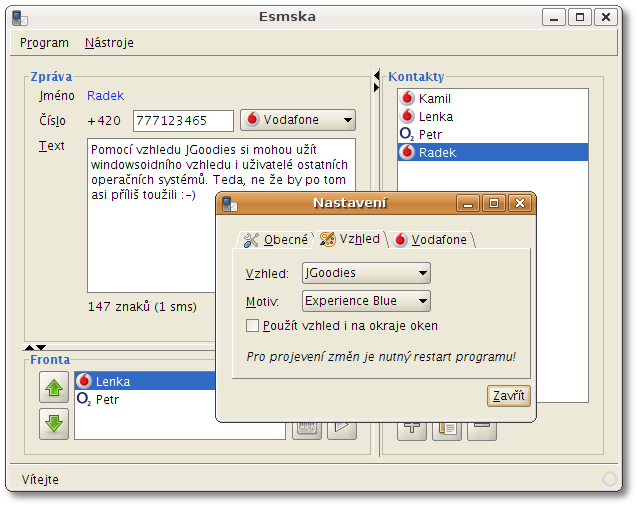Image resolution: width=638 pixels, height=507 pixels.
Task: Select Petr in the Fronta queue
Action: point(145,399)
